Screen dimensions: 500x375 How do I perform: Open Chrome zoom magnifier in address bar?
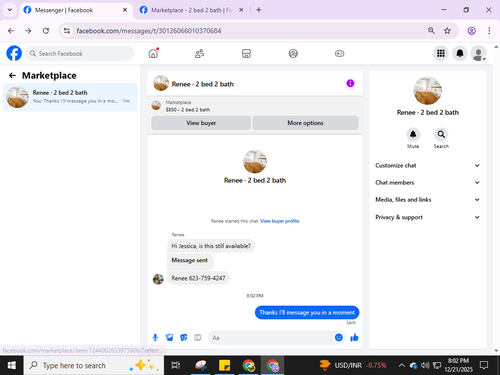[x=431, y=31]
